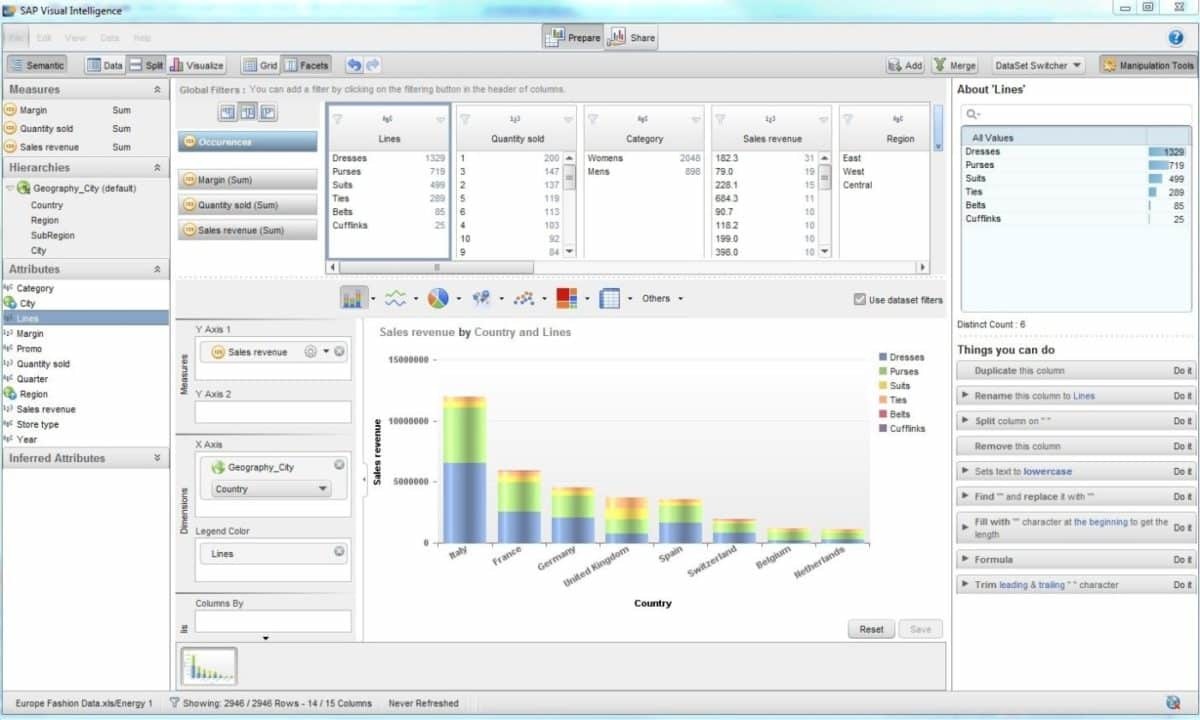The height and width of the screenshot is (720, 1200).
Task: Click the Add dataset button
Action: click(x=905, y=65)
